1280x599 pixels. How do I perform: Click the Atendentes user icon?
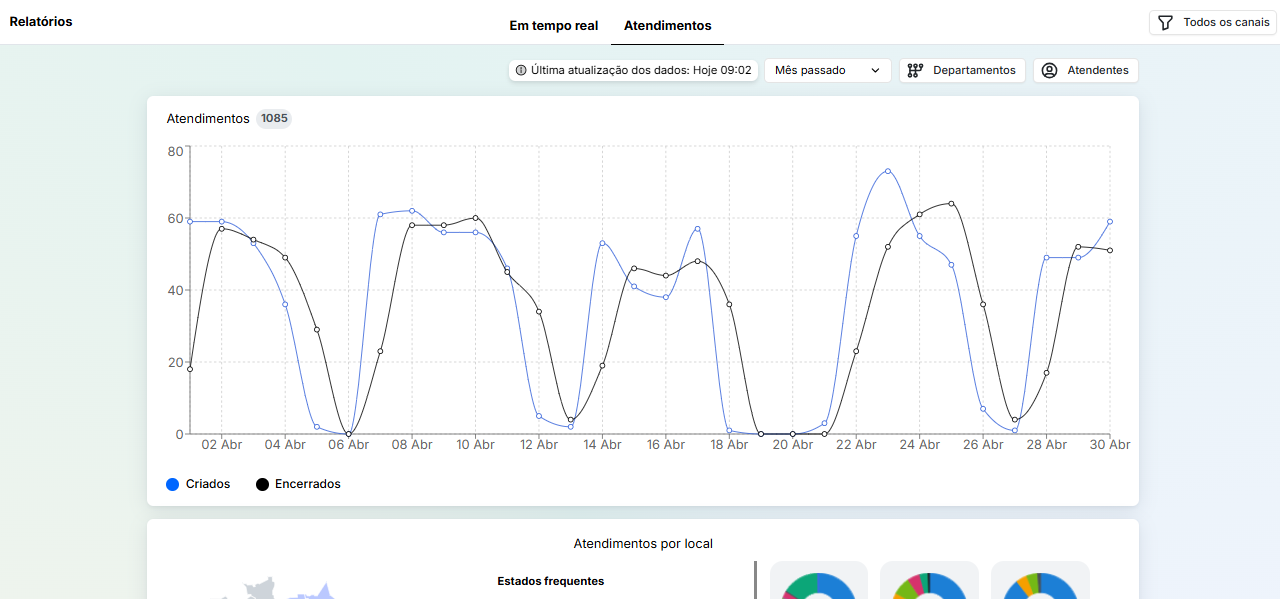[1049, 71]
